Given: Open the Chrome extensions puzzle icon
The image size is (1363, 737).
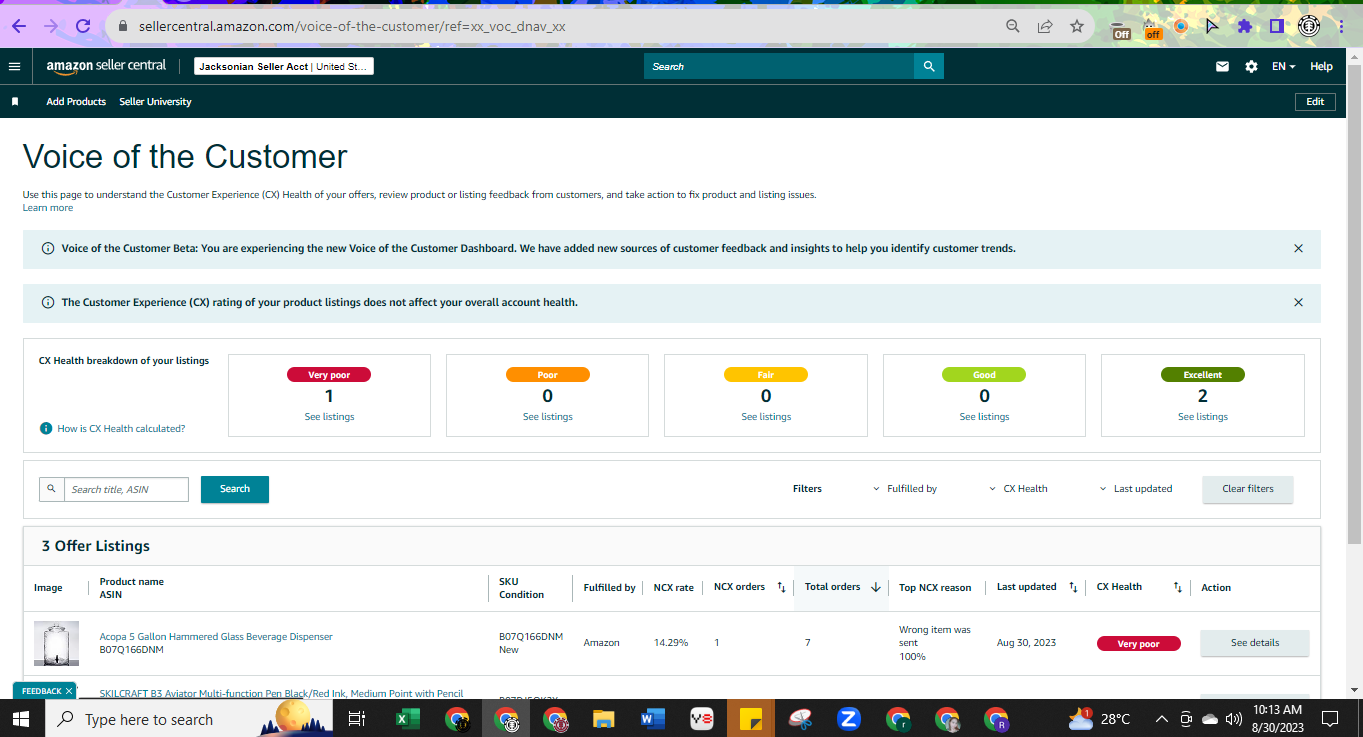Looking at the screenshot, I should (x=1244, y=27).
